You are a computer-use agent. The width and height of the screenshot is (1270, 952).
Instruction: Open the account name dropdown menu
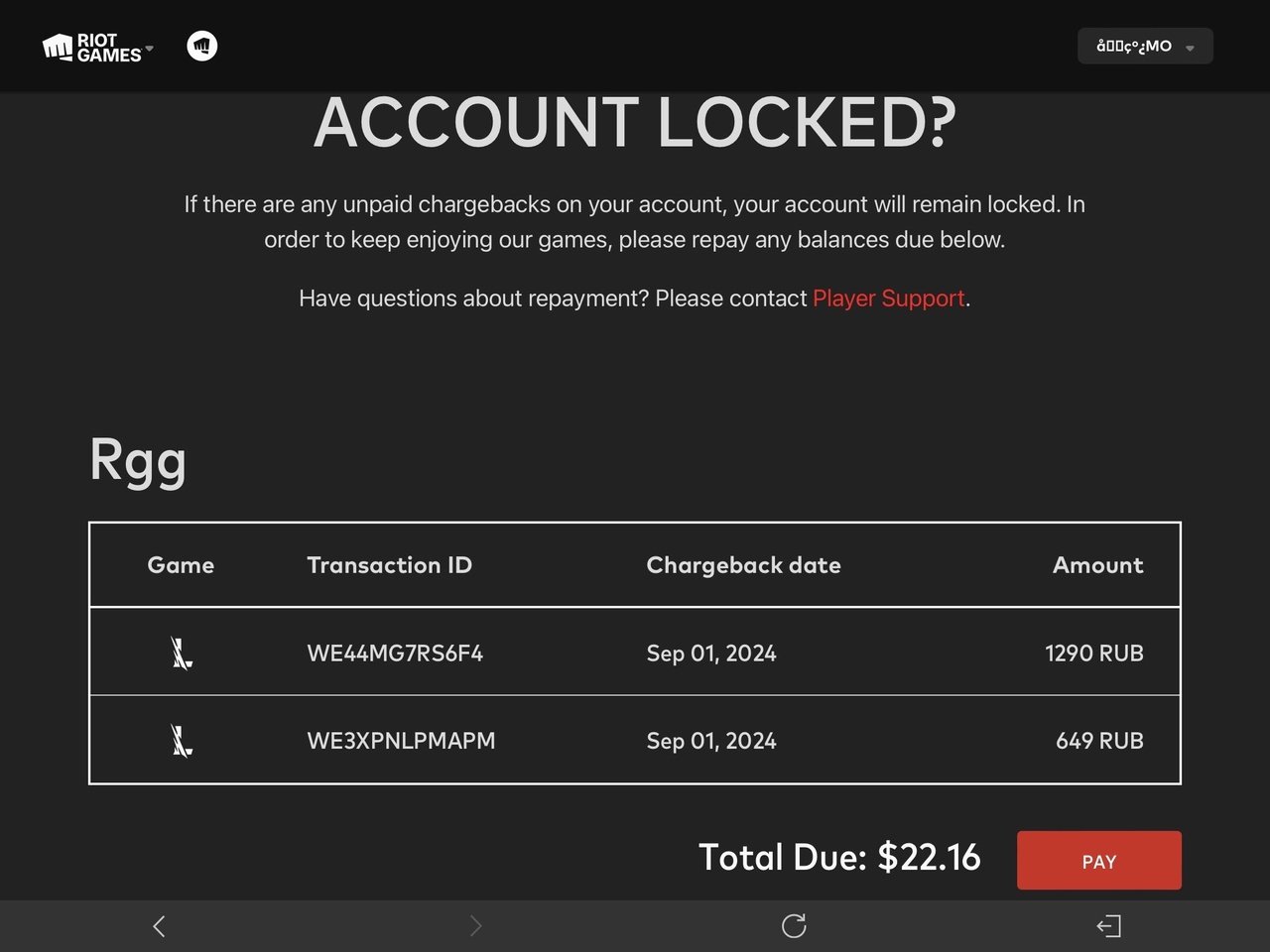(1145, 46)
